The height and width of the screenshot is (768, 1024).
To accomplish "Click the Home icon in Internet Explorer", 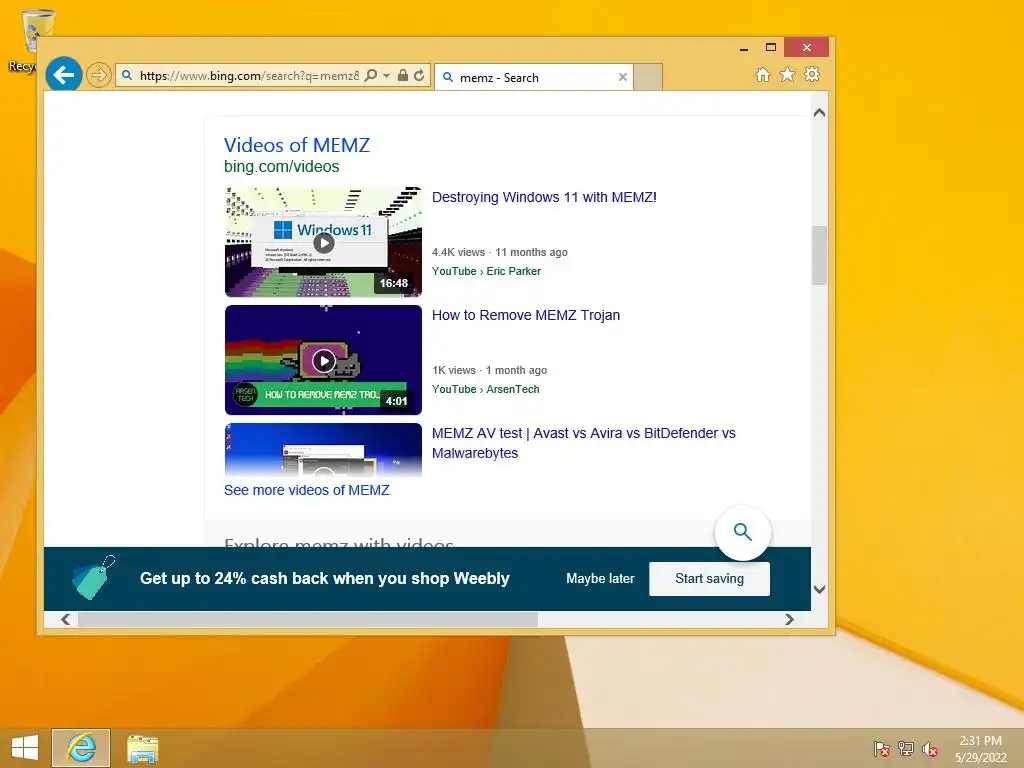I will pos(762,74).
